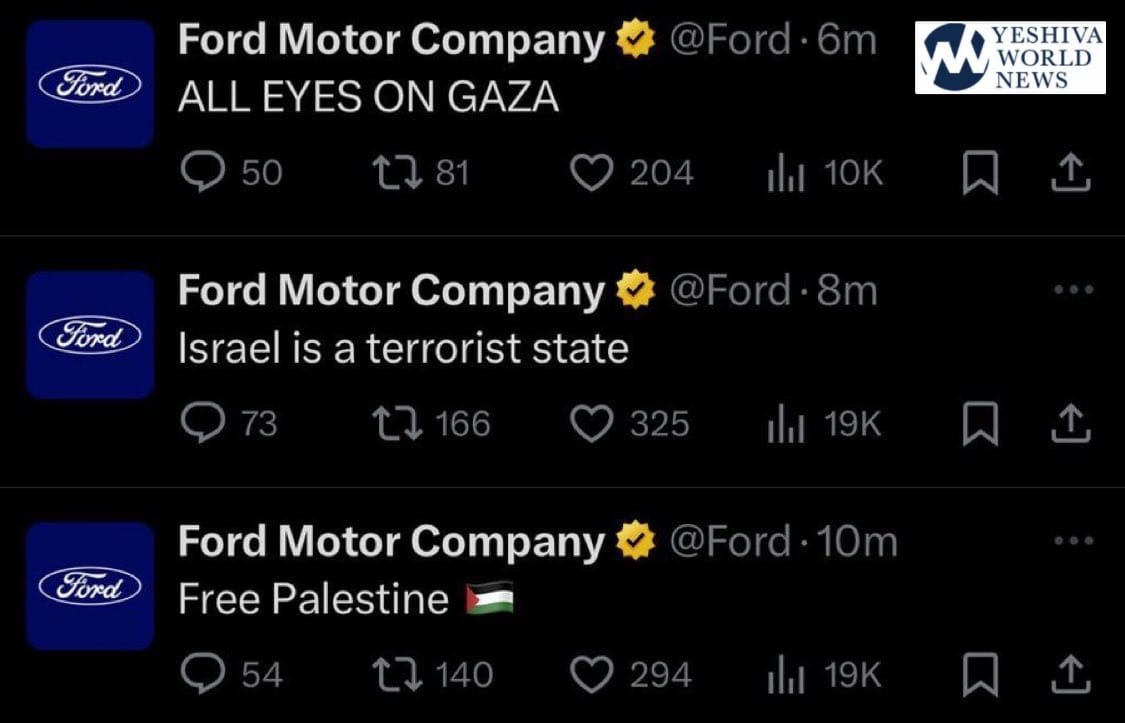Share the "ALL EYES ON GAZA" tweet

(x=1070, y=175)
